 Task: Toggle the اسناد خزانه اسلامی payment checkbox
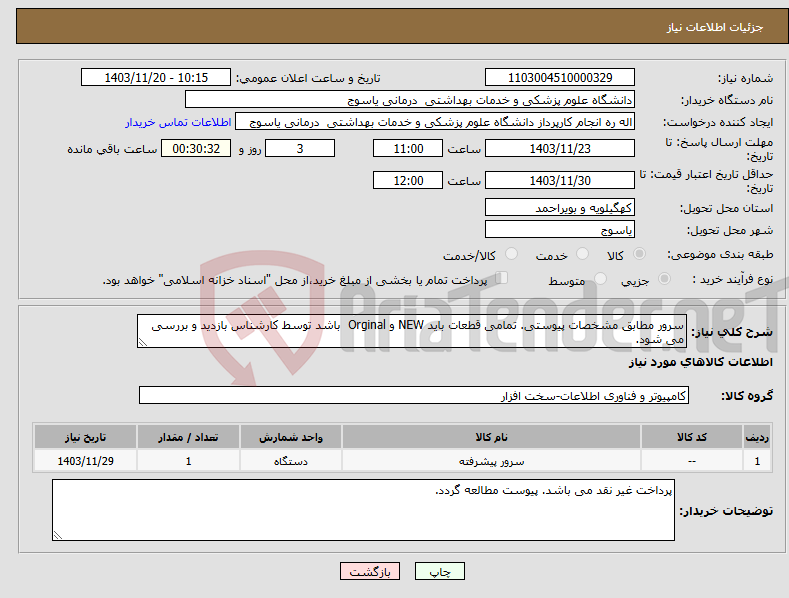point(502,278)
